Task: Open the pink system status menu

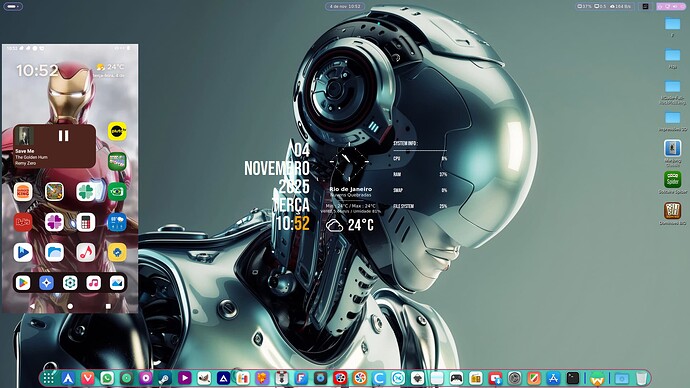Action: click(x=671, y=6)
